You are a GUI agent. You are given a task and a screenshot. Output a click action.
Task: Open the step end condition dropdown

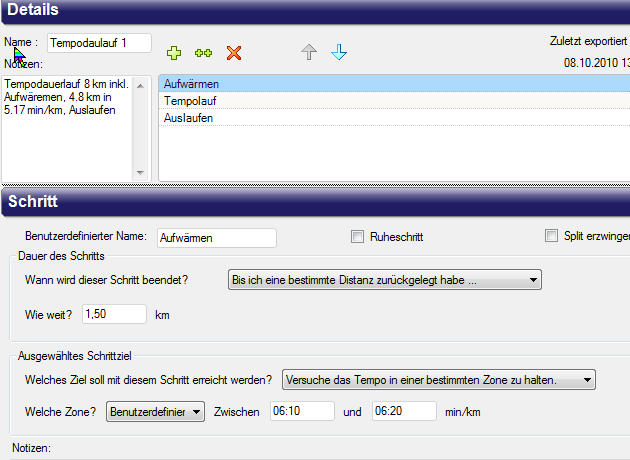pyautogui.click(x=384, y=280)
